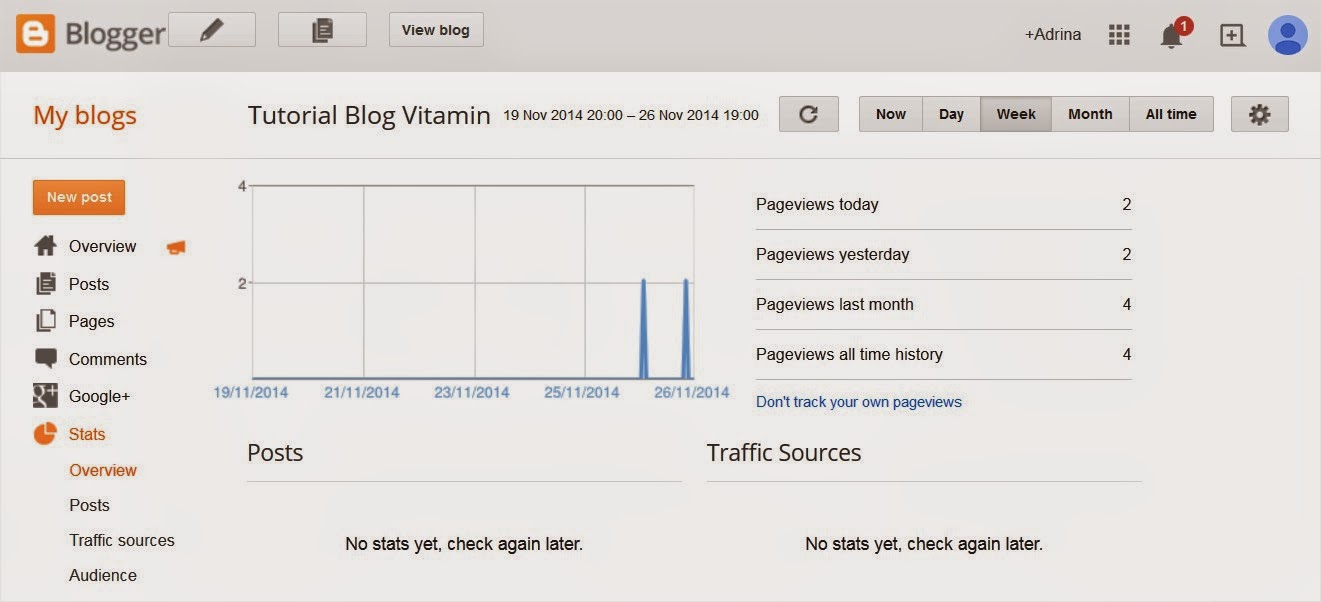Open Comments in the sidebar

(x=108, y=359)
